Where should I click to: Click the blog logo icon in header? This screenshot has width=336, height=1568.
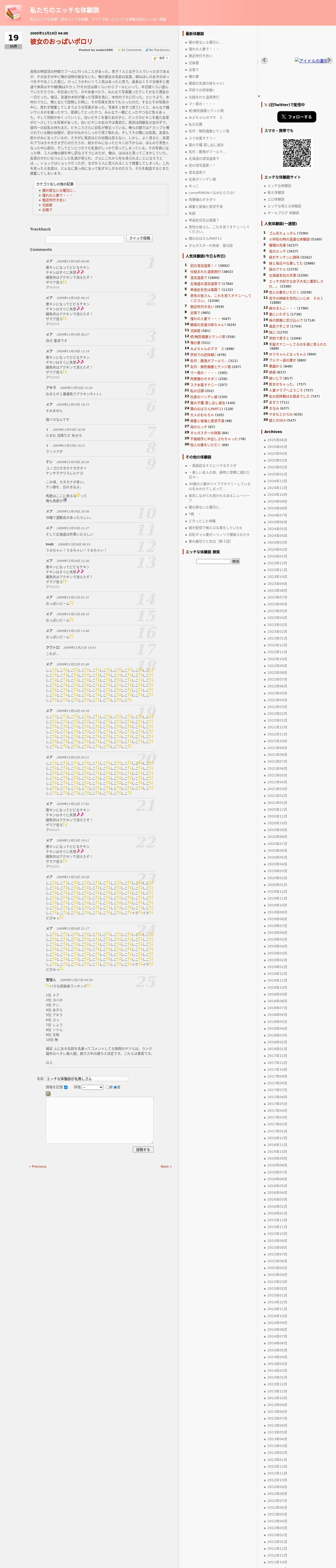(13, 13)
